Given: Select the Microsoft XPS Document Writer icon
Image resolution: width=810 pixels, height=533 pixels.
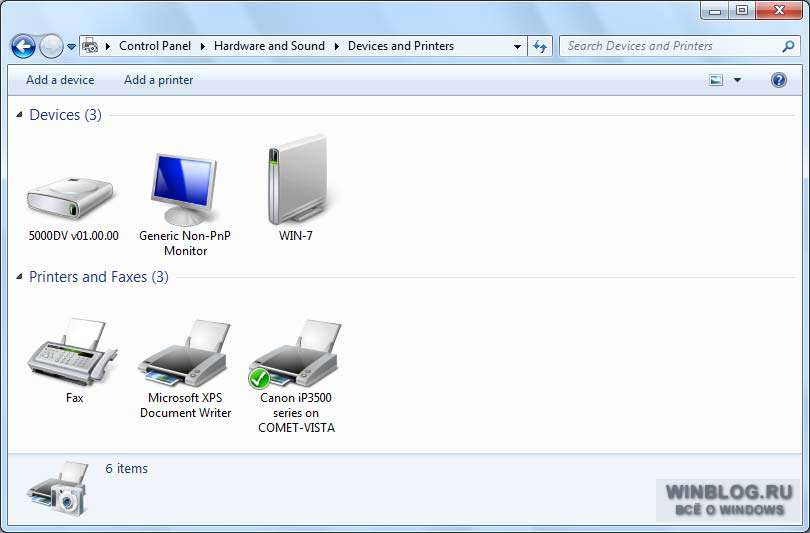Looking at the screenshot, I should pyautogui.click(x=184, y=353).
